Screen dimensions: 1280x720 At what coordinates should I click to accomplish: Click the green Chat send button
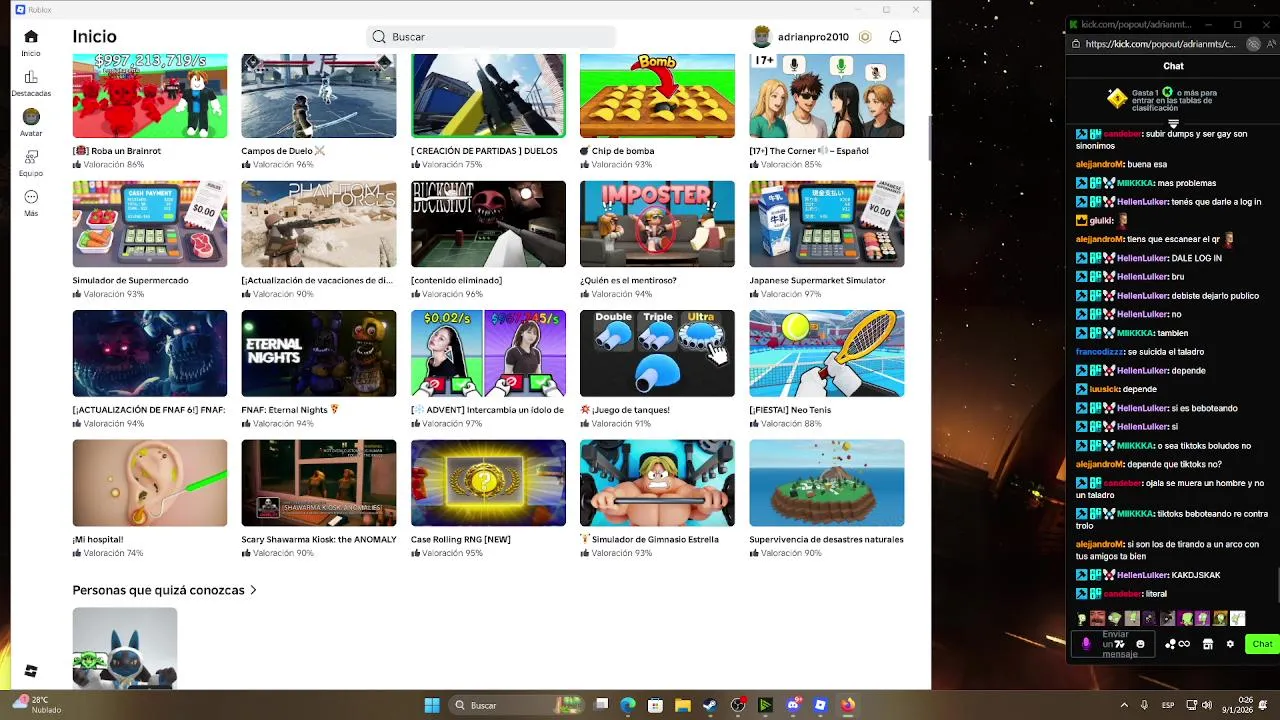point(1262,644)
